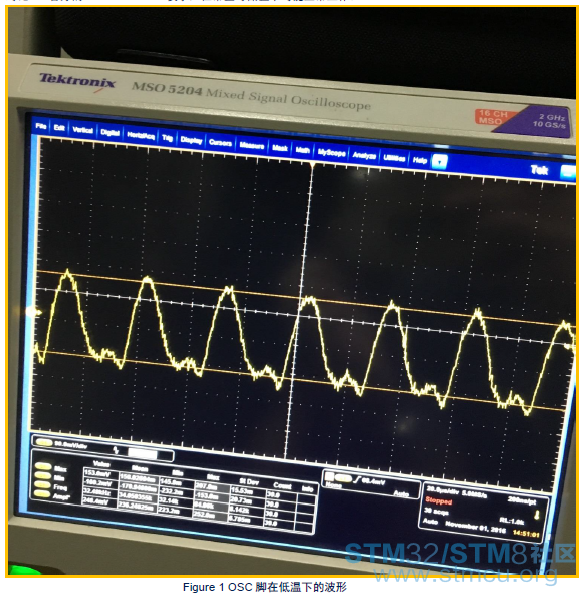
Task: Open the Measure menu
Action: pyautogui.click(x=252, y=146)
